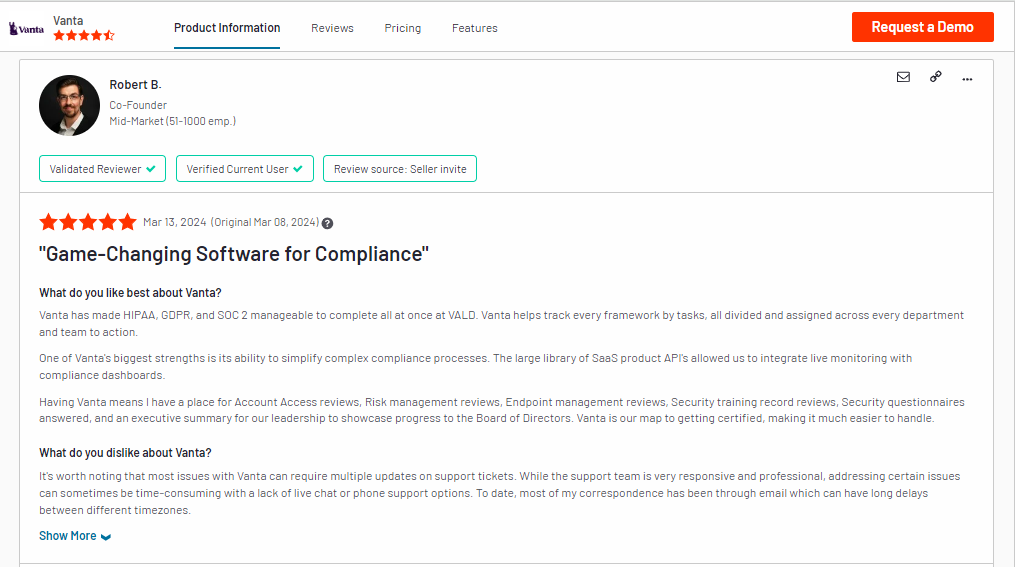Click the Vanta product name in header

pyautogui.click(x=68, y=21)
